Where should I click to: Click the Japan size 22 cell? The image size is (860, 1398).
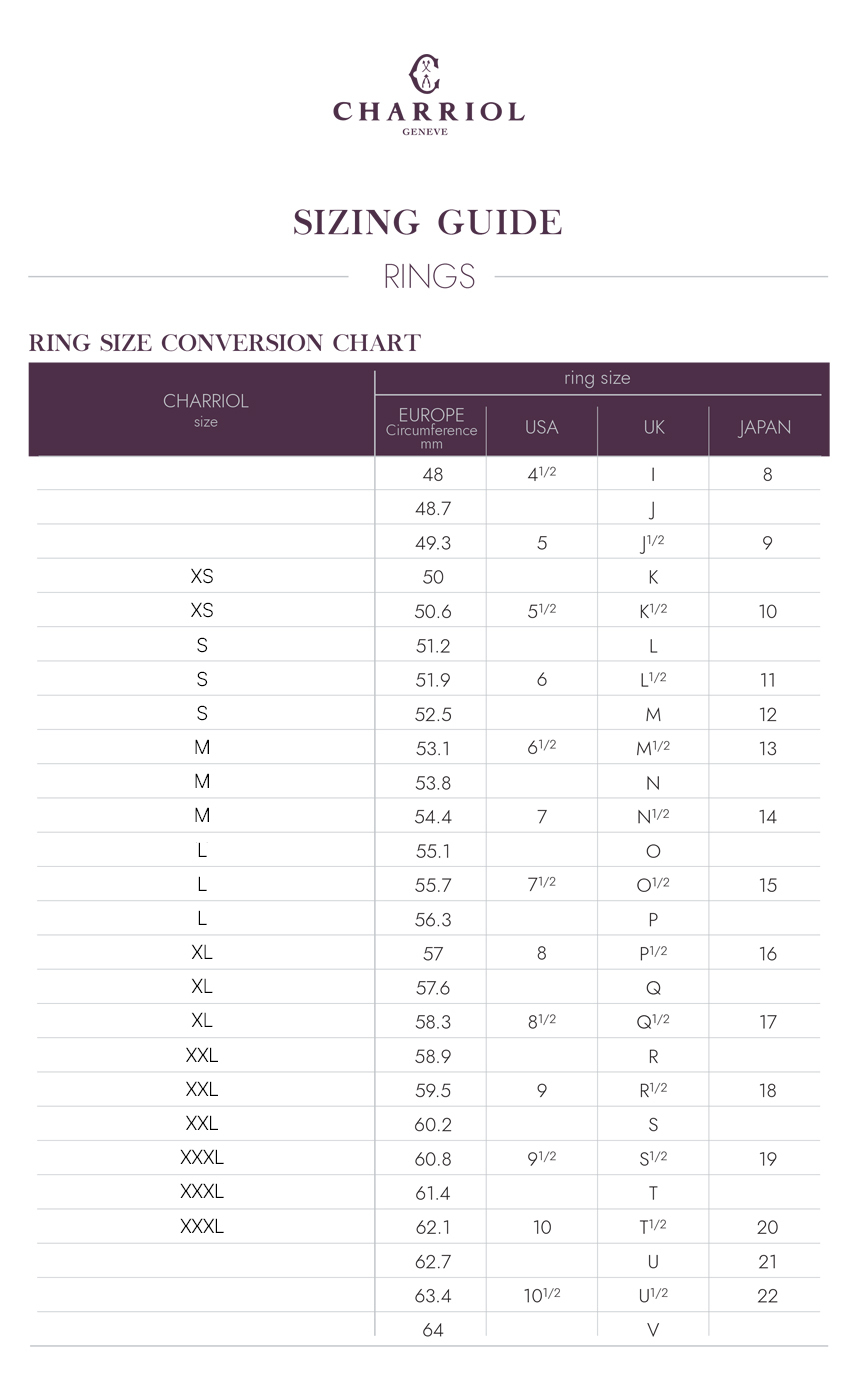pyautogui.click(x=767, y=1296)
